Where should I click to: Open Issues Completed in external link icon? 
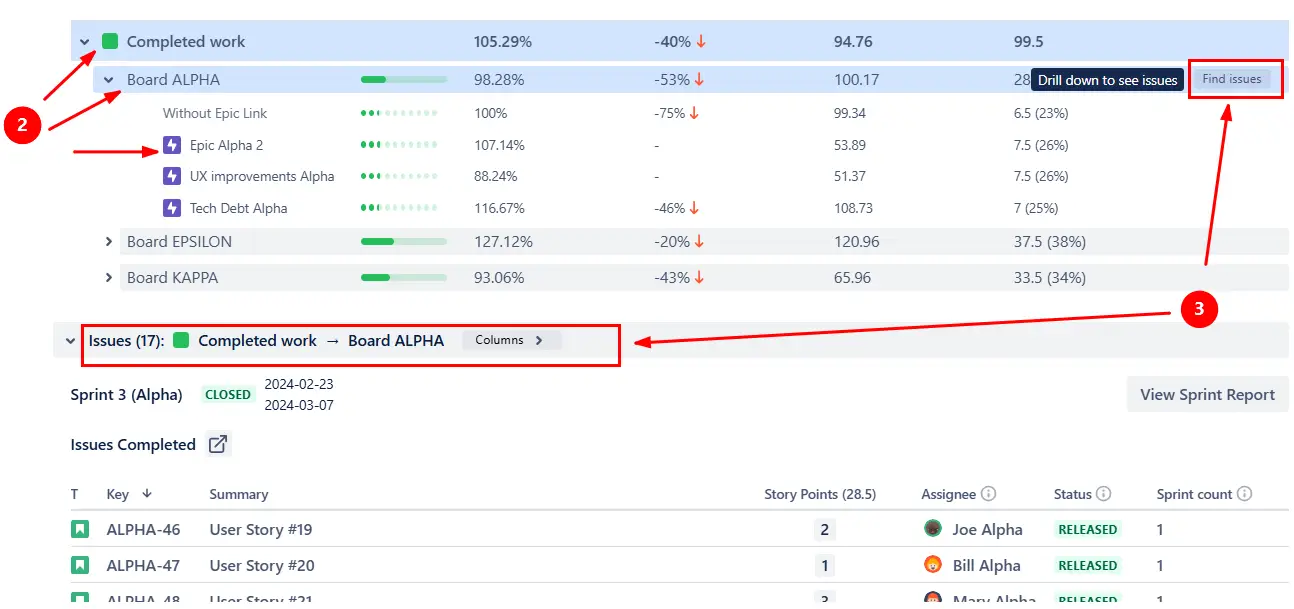pos(217,445)
